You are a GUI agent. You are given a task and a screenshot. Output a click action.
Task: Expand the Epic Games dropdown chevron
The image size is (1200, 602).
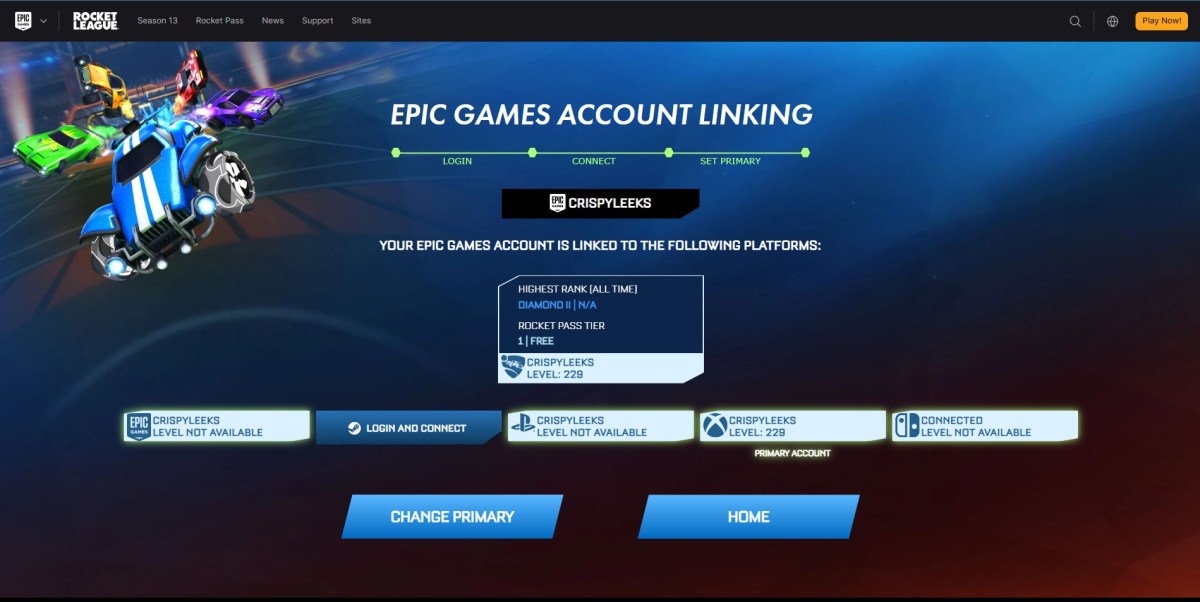click(43, 21)
